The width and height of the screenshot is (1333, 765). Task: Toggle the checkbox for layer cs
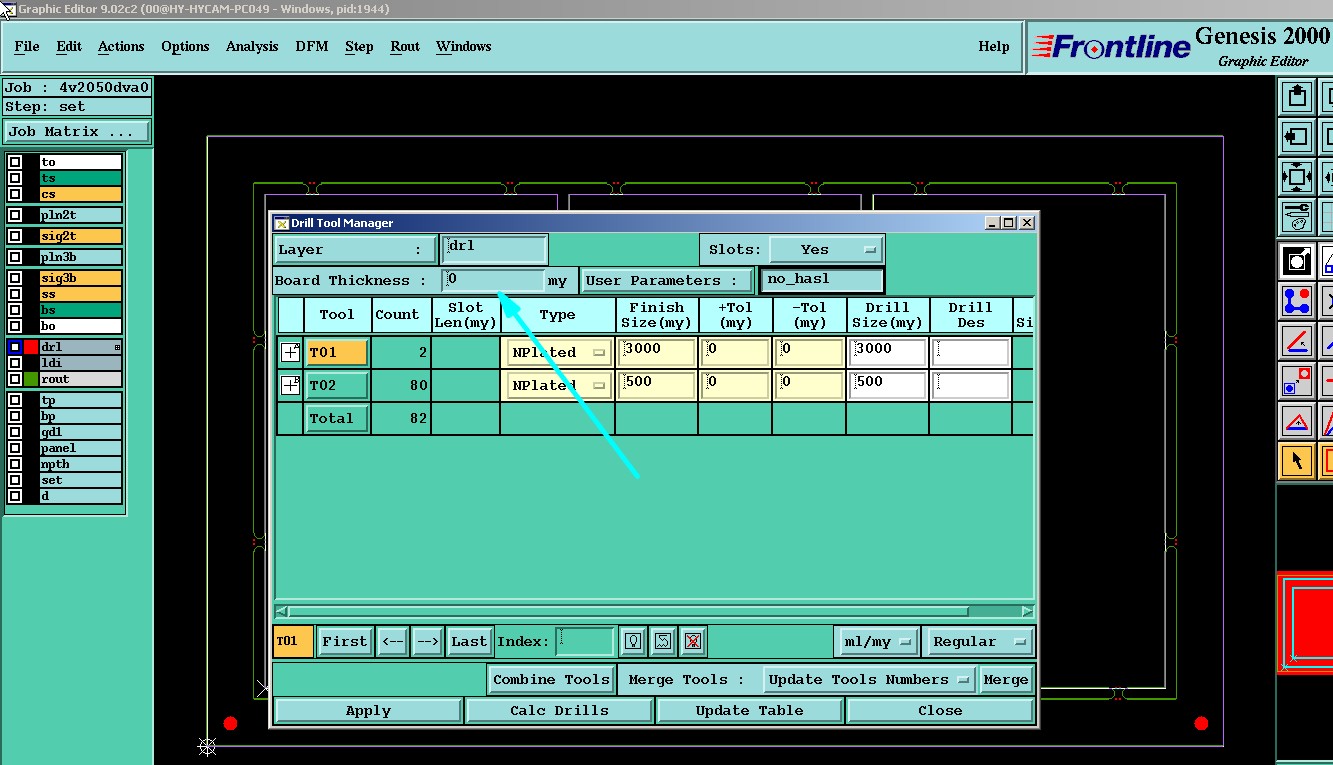15,194
